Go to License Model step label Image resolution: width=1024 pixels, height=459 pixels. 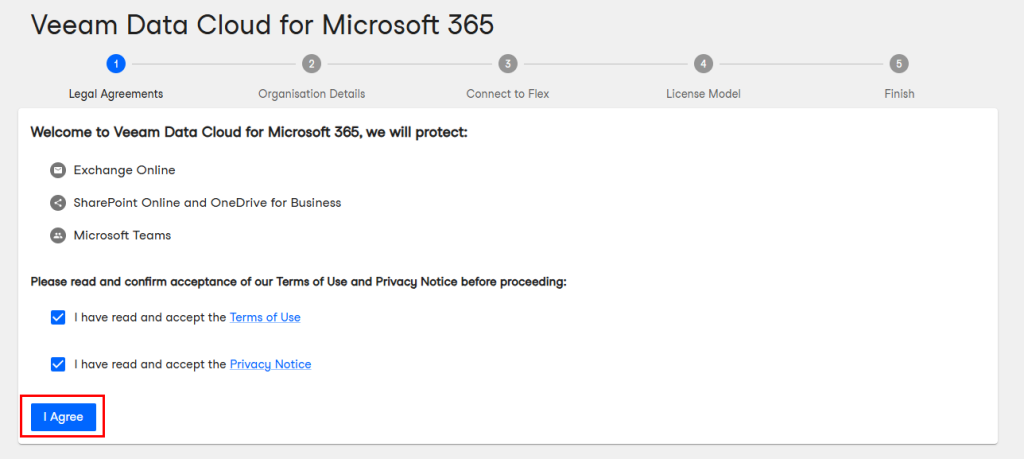(x=703, y=94)
